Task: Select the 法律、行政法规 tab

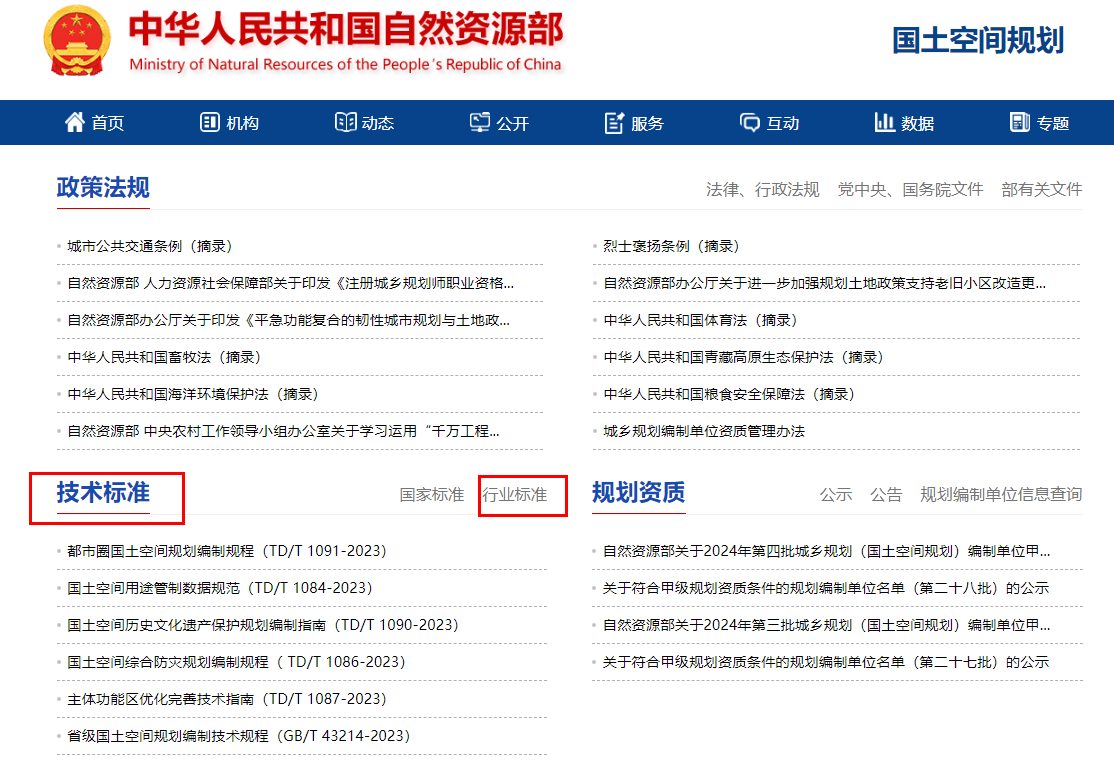Action: [x=762, y=189]
